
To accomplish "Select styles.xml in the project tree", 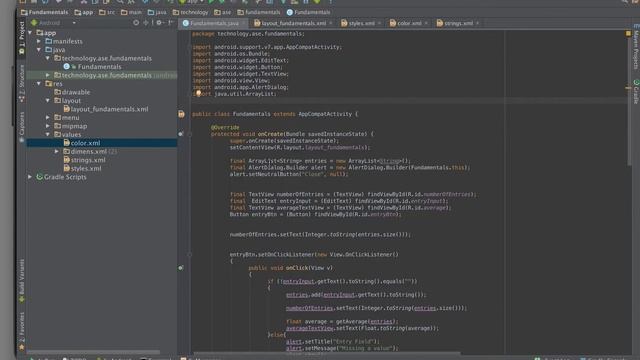I will pos(86,169).
